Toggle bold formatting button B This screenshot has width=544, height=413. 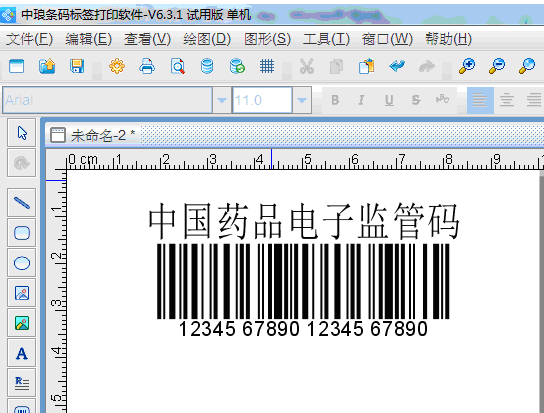(335, 100)
